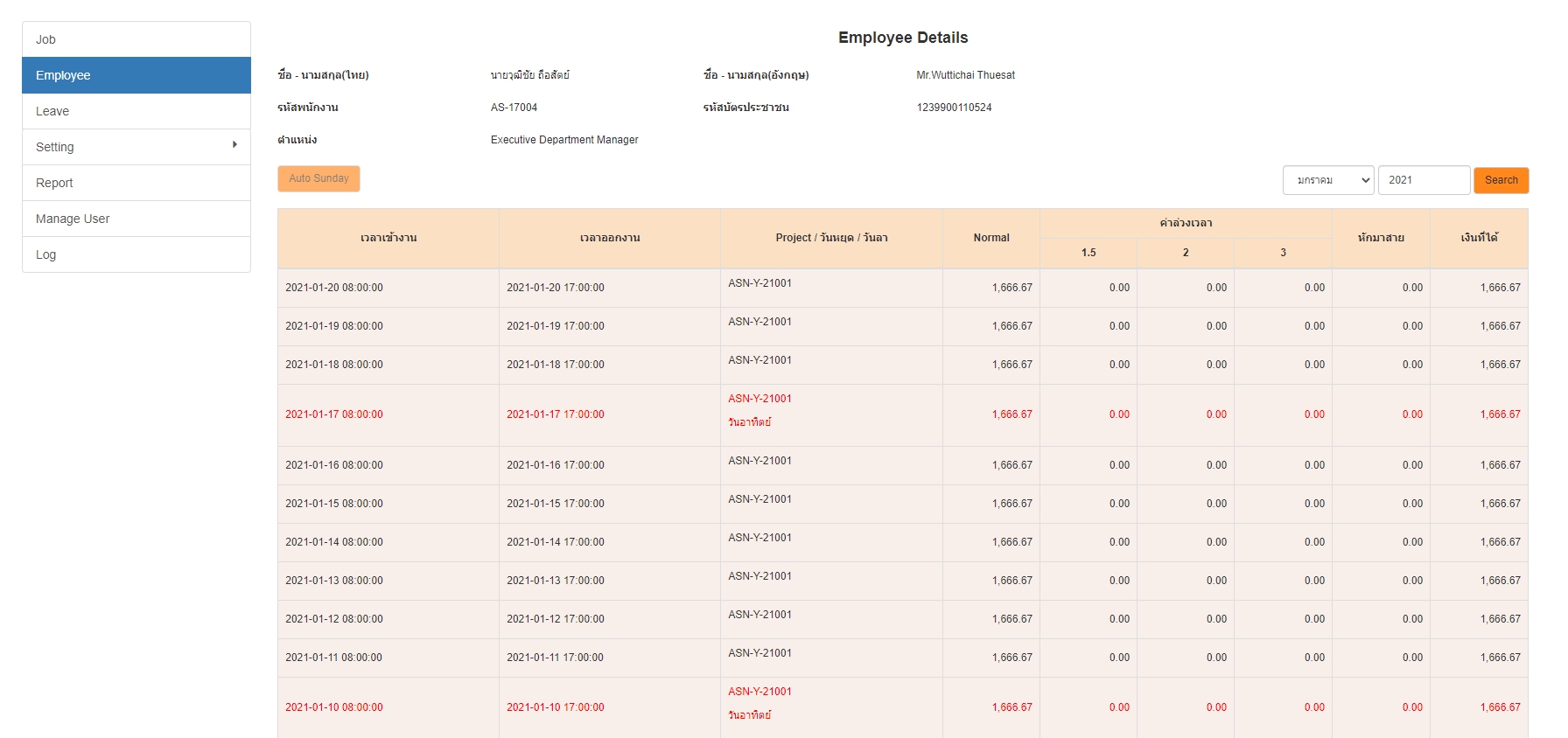Click the Auto Sunday button
Image resolution: width=1568 pixels, height=738 pixels.
pos(318,178)
